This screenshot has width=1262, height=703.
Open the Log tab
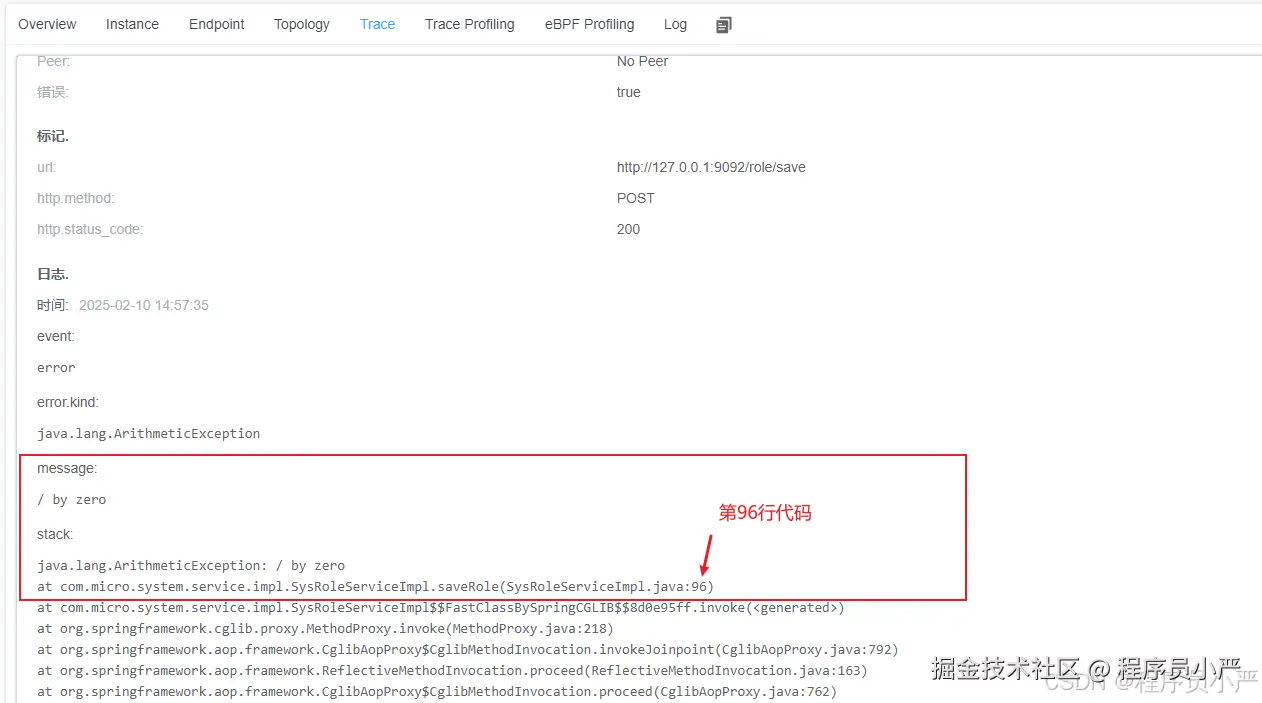point(675,24)
